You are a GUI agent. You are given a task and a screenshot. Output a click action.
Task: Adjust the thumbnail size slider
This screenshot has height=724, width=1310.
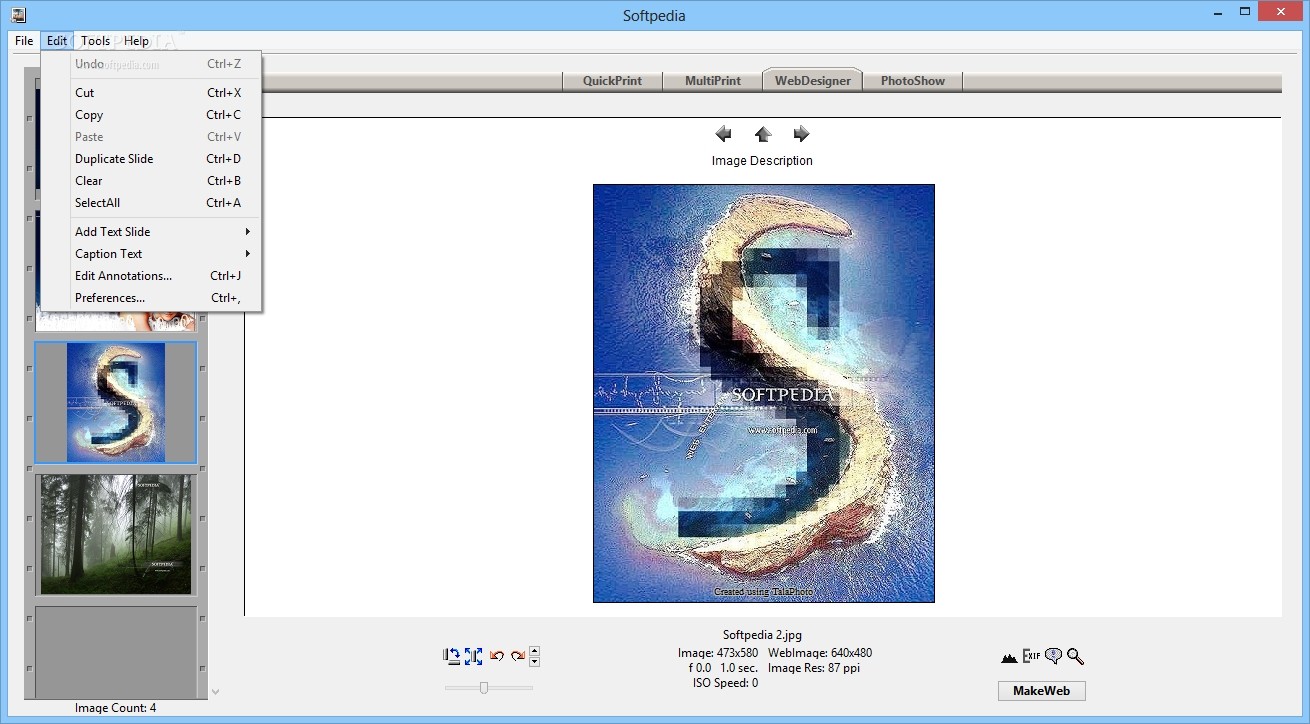point(484,687)
